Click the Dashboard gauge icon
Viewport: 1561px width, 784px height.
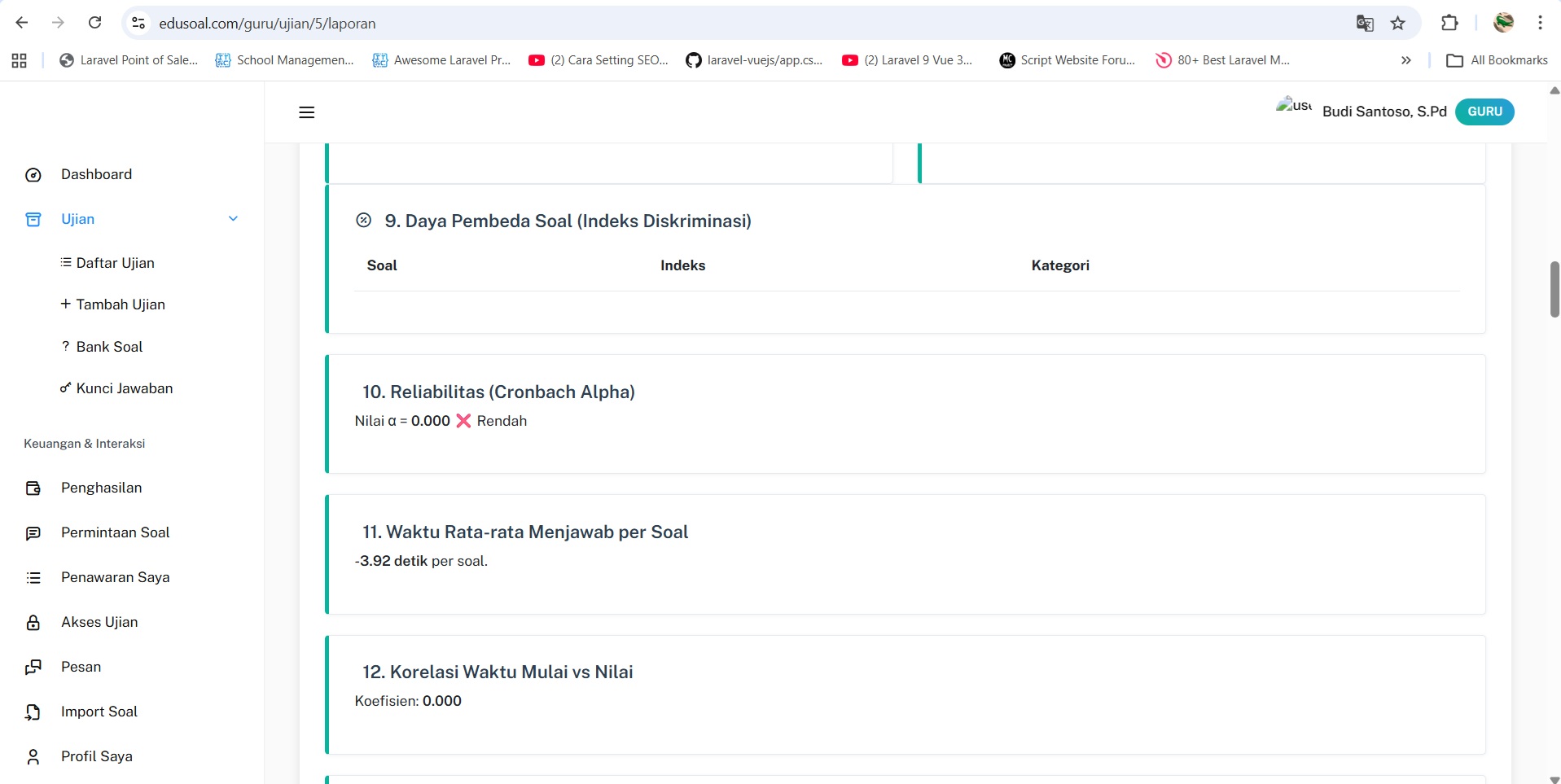point(33,175)
